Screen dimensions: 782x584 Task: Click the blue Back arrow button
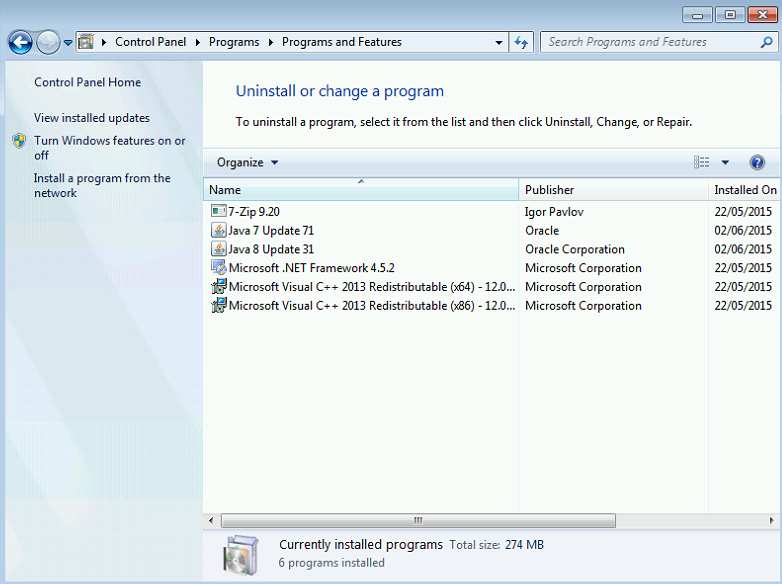[x=20, y=42]
